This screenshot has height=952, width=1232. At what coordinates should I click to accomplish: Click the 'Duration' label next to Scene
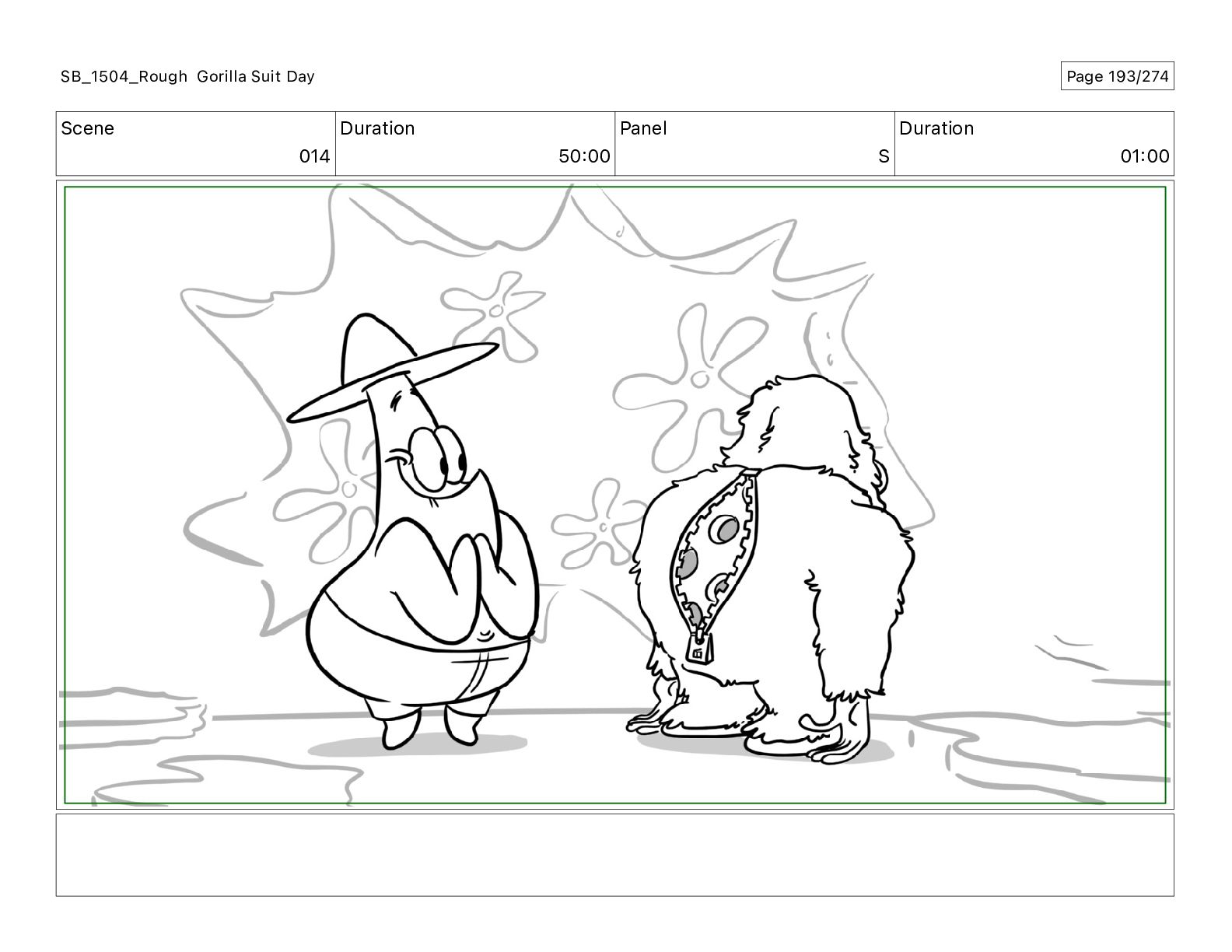coord(377,128)
